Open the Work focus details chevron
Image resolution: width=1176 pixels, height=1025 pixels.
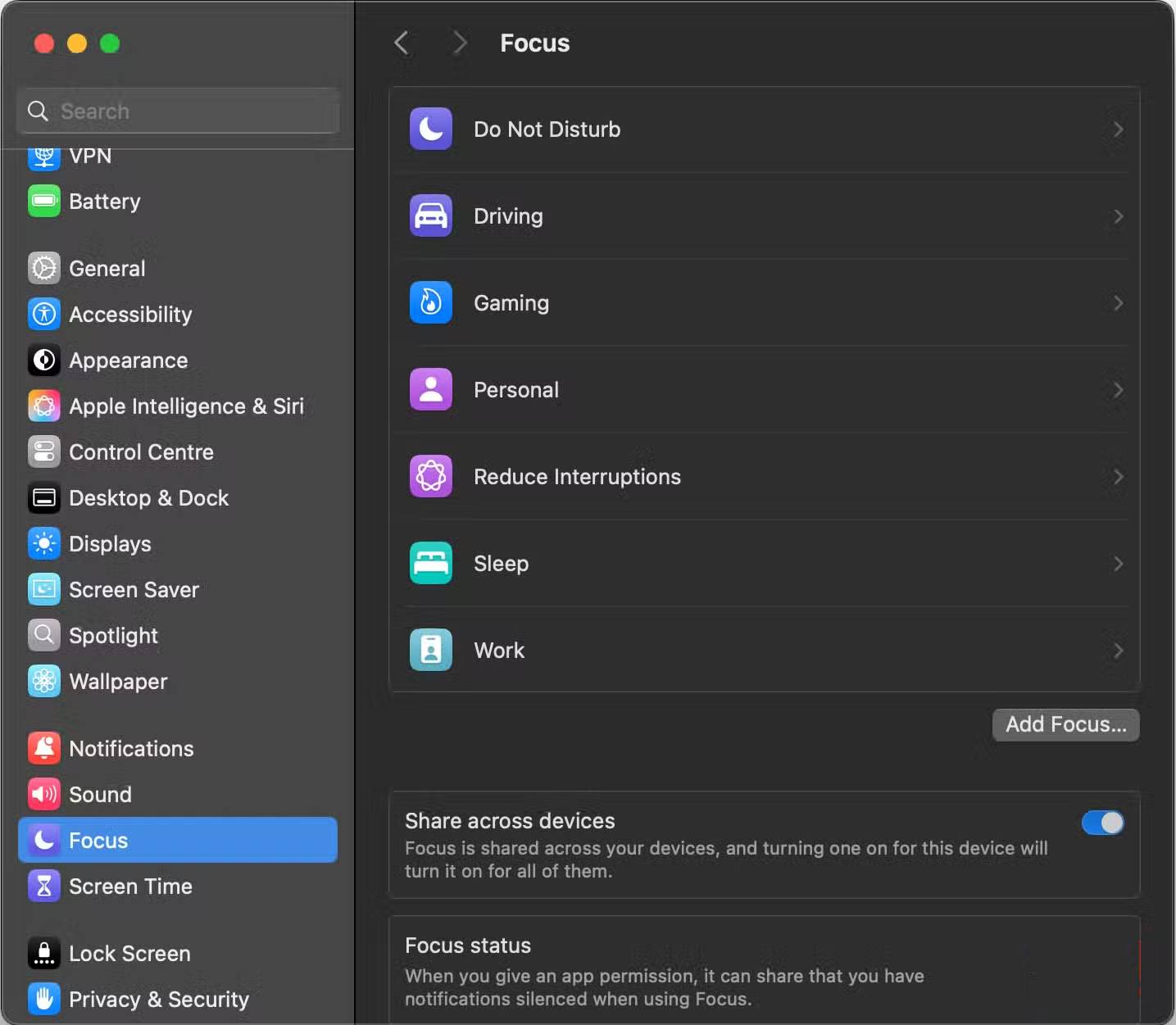1118,650
